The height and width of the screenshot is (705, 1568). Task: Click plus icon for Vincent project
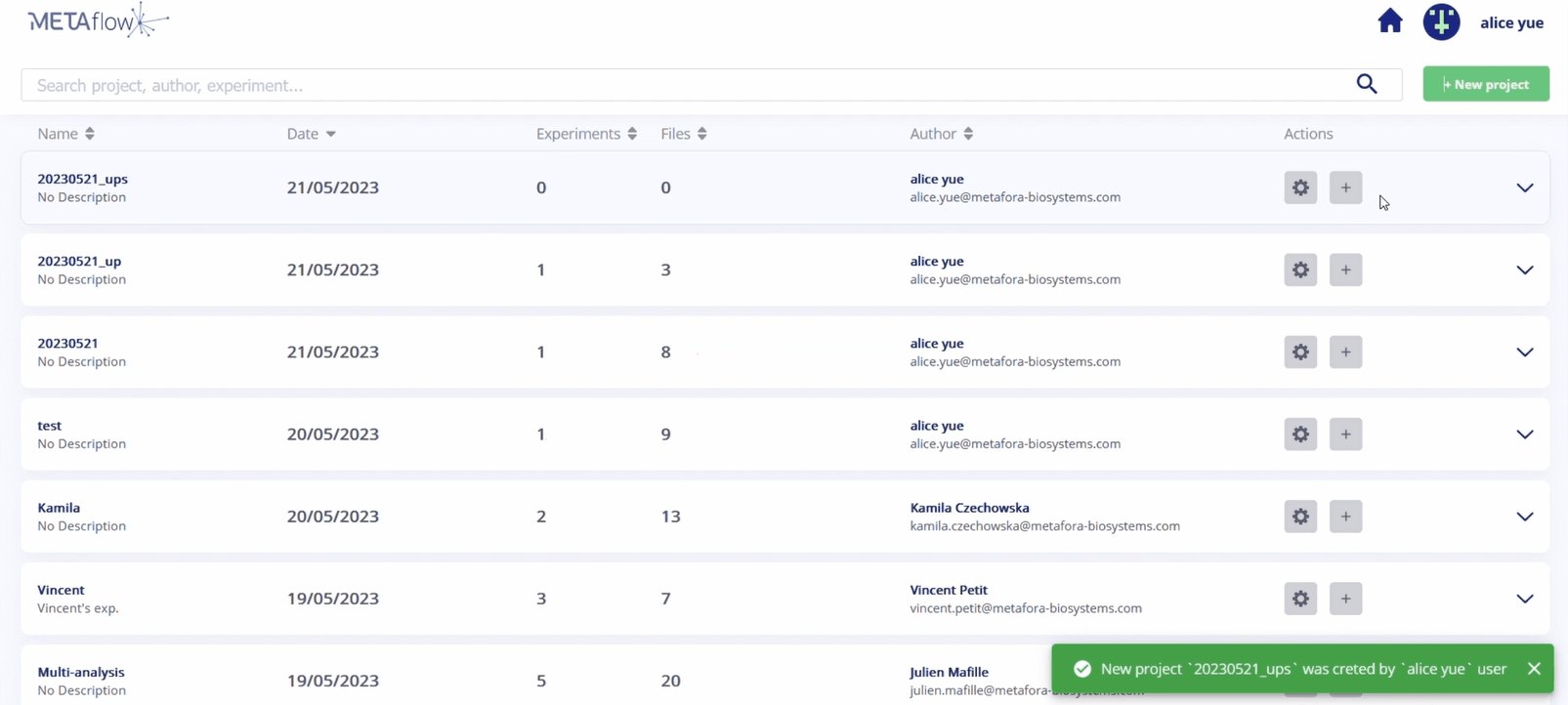[1345, 599]
